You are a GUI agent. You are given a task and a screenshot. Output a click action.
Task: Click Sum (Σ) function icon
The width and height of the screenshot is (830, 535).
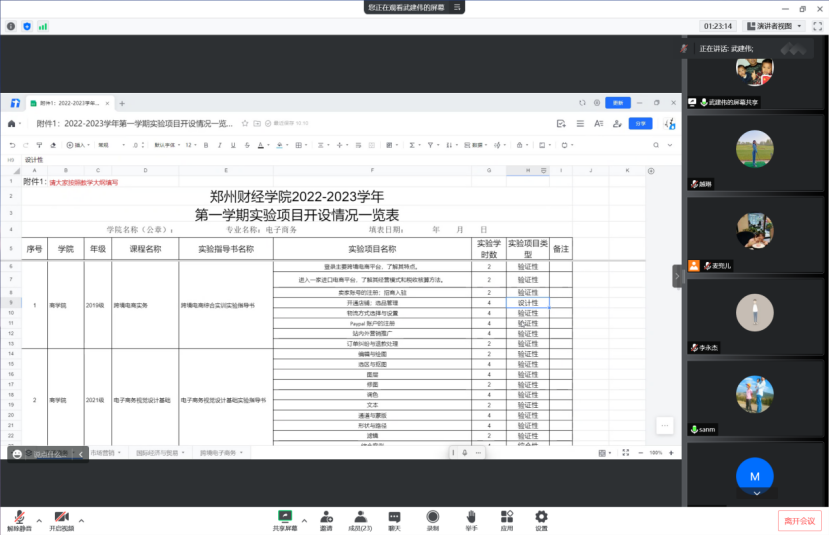click(x=412, y=145)
